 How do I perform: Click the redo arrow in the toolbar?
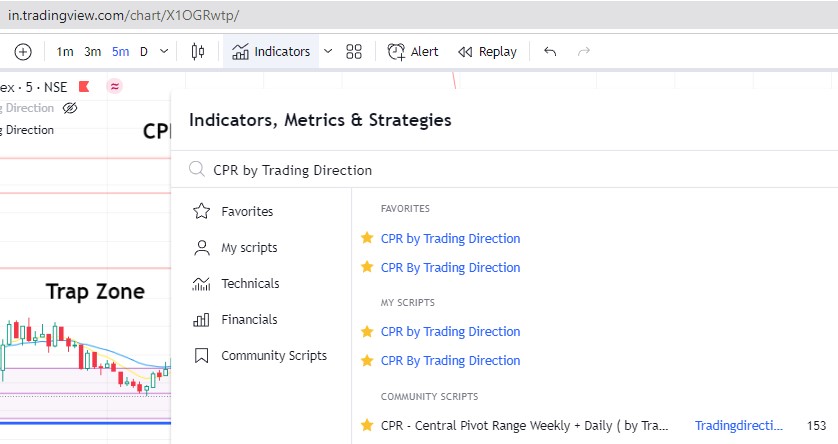pyautogui.click(x=584, y=52)
